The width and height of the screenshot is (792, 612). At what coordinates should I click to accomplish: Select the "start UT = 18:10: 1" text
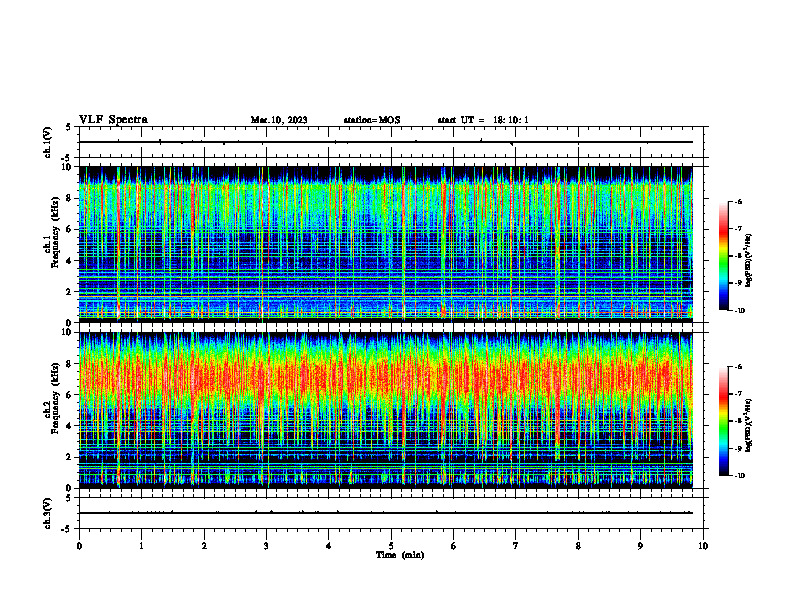coord(483,120)
